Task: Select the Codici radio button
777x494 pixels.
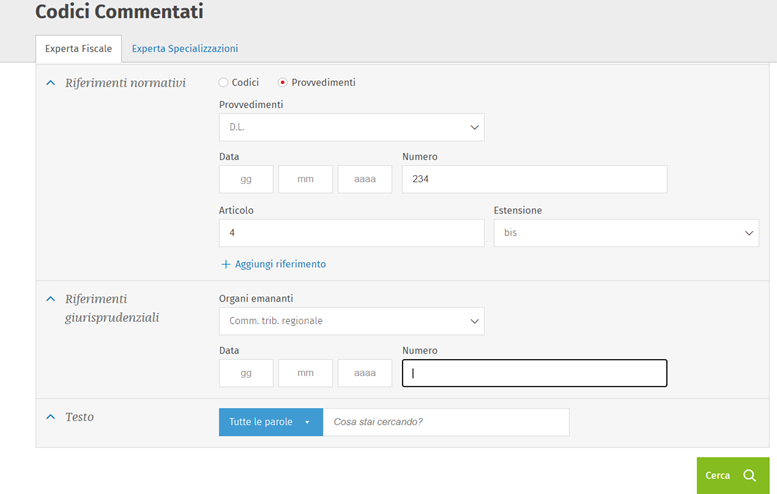Action: pyautogui.click(x=224, y=83)
